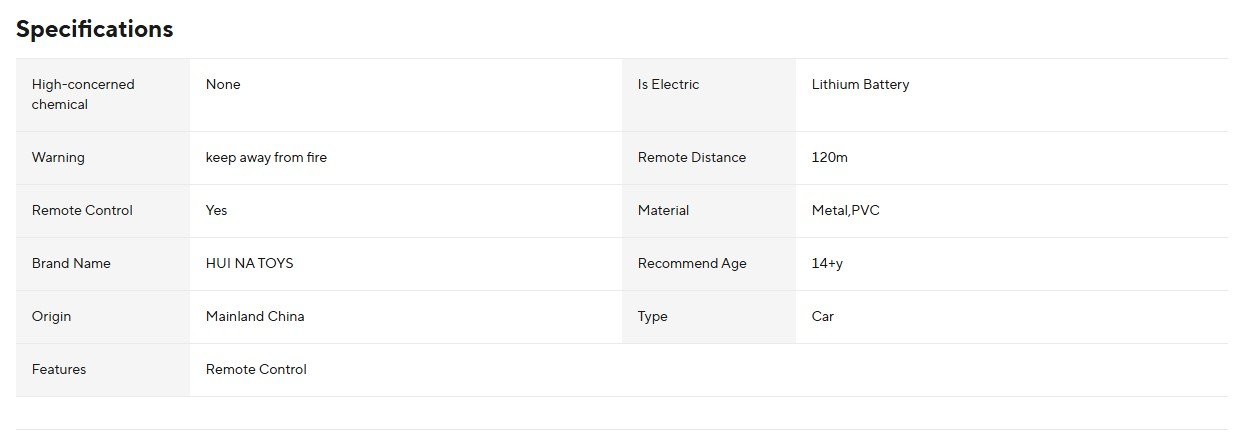
Task: Select keep away from fire text
Action: (266, 158)
